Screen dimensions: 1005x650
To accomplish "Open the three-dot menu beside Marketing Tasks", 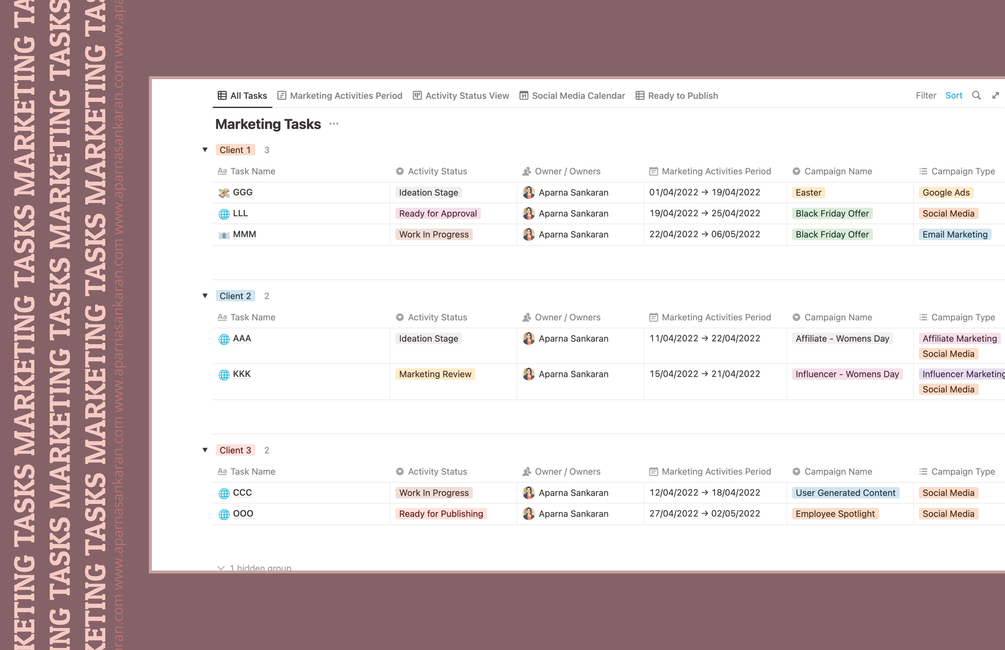I will (334, 124).
